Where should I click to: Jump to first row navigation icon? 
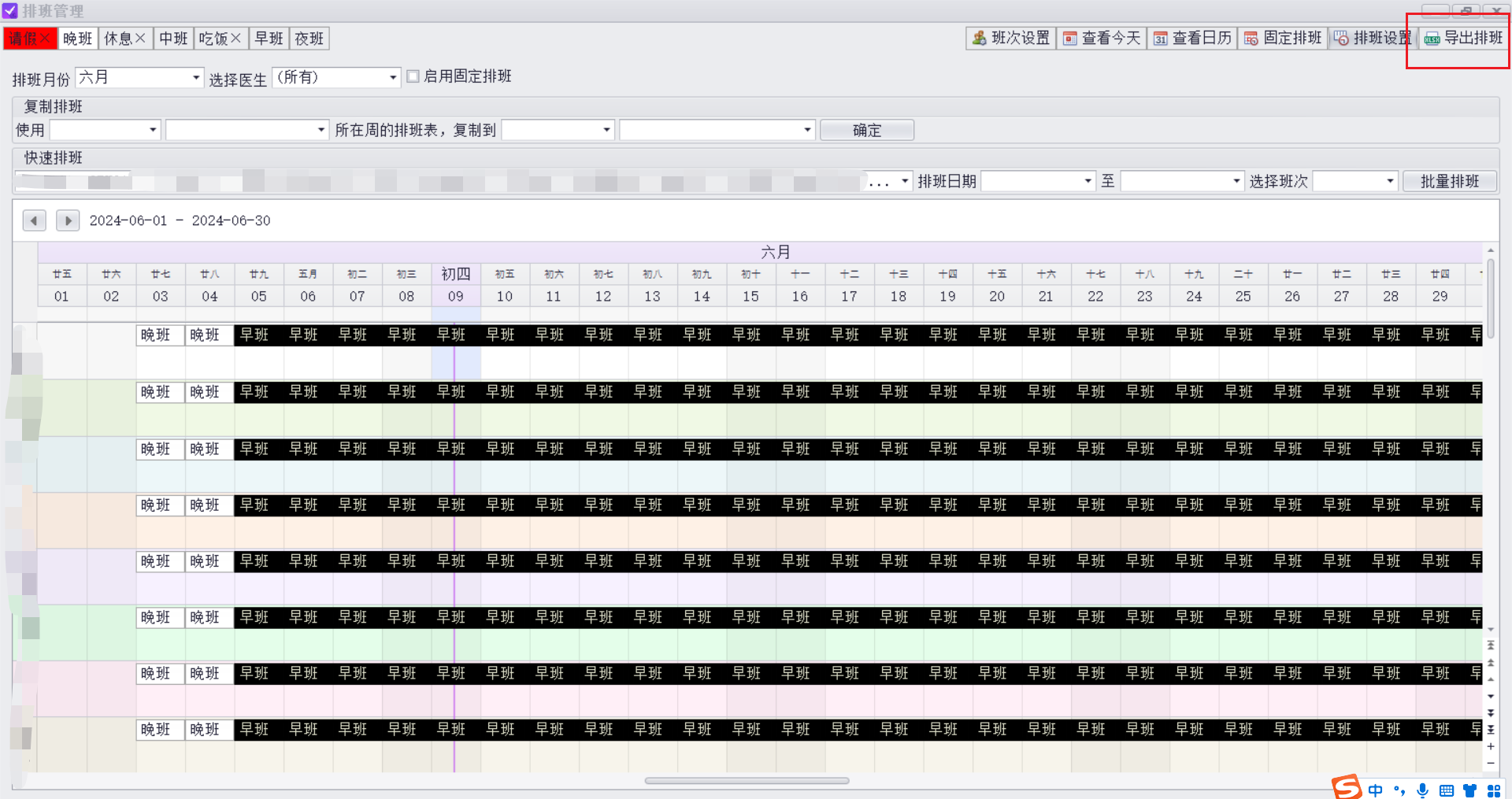point(1490,645)
